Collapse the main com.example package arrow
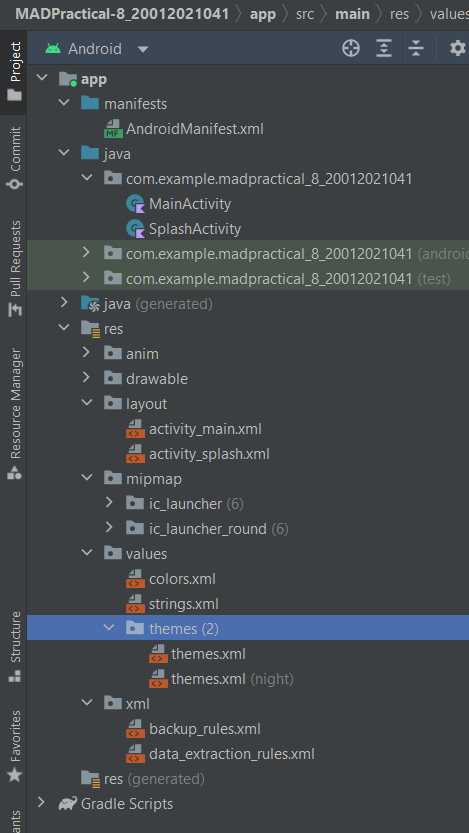 (x=87, y=177)
